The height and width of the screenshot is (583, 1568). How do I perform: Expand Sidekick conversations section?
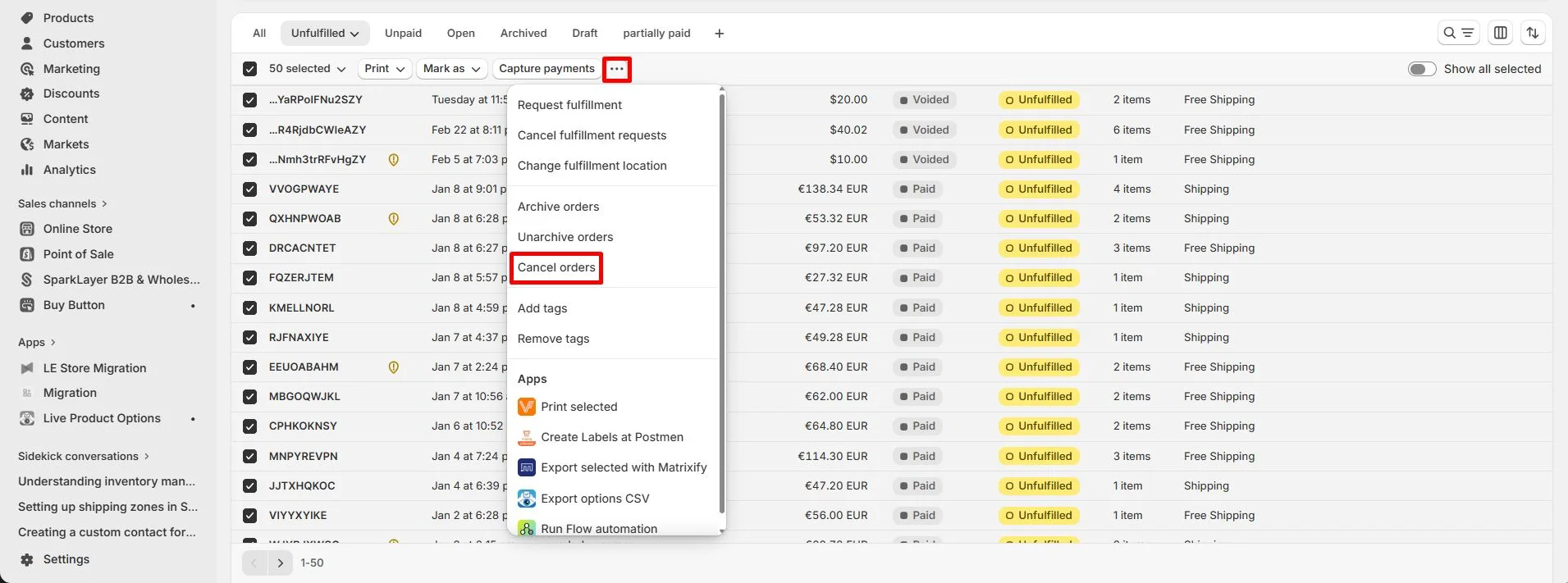click(x=84, y=456)
